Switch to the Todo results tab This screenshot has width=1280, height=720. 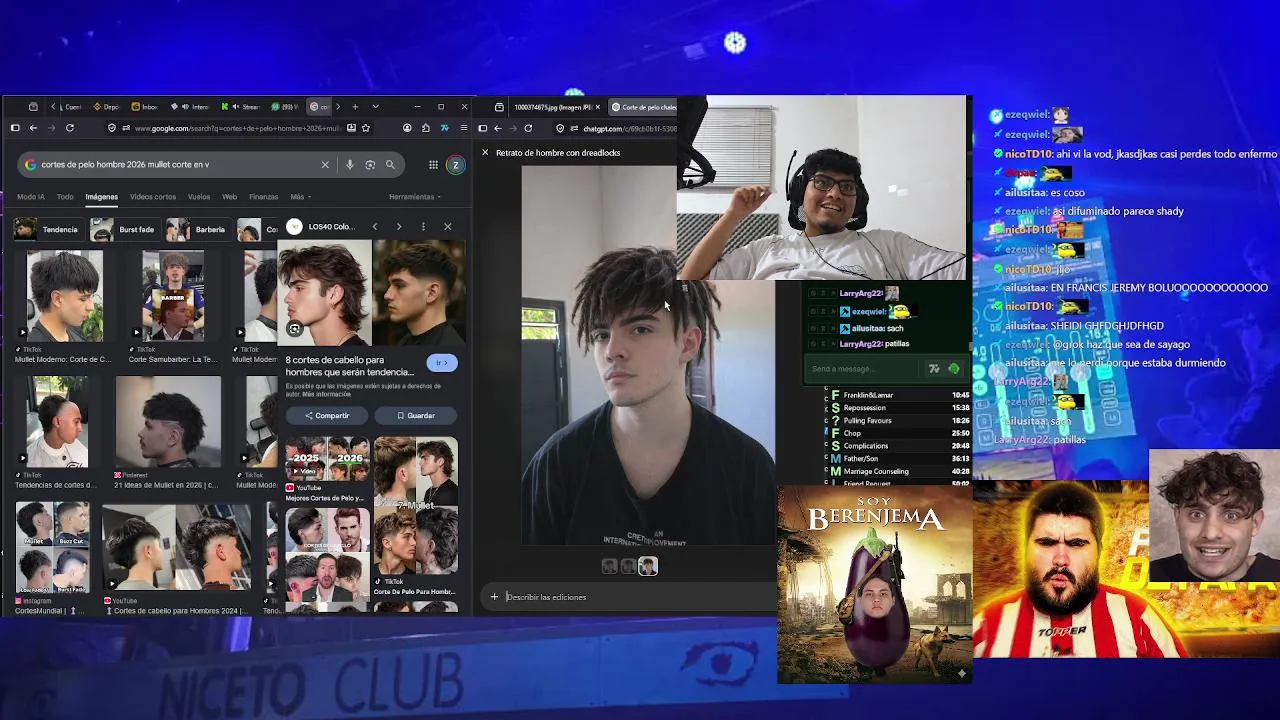pos(65,197)
